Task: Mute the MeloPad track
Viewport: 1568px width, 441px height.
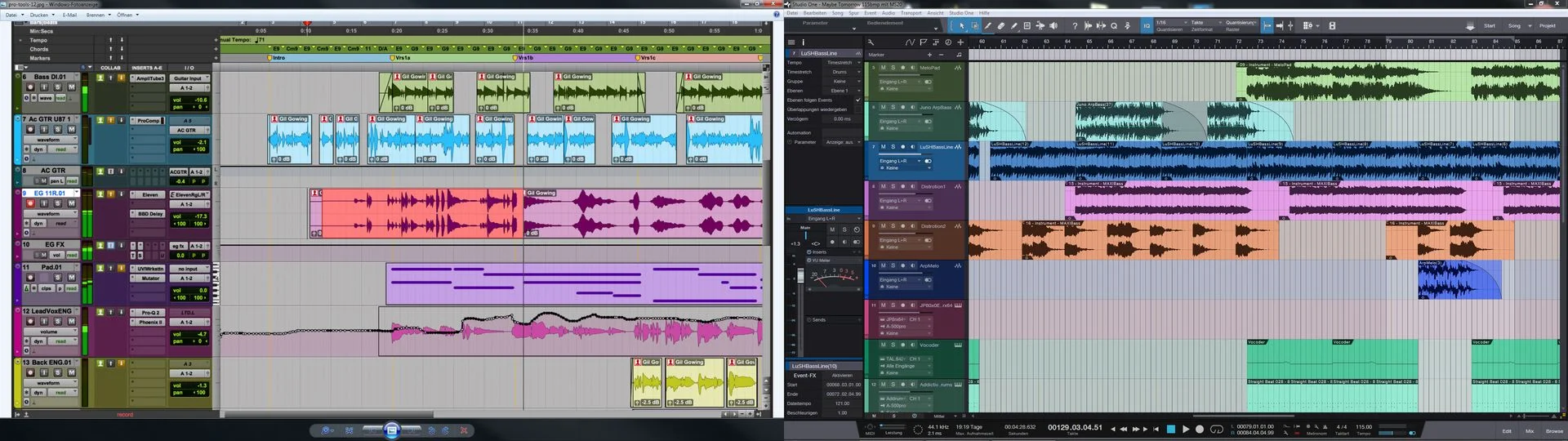Action: point(883,68)
